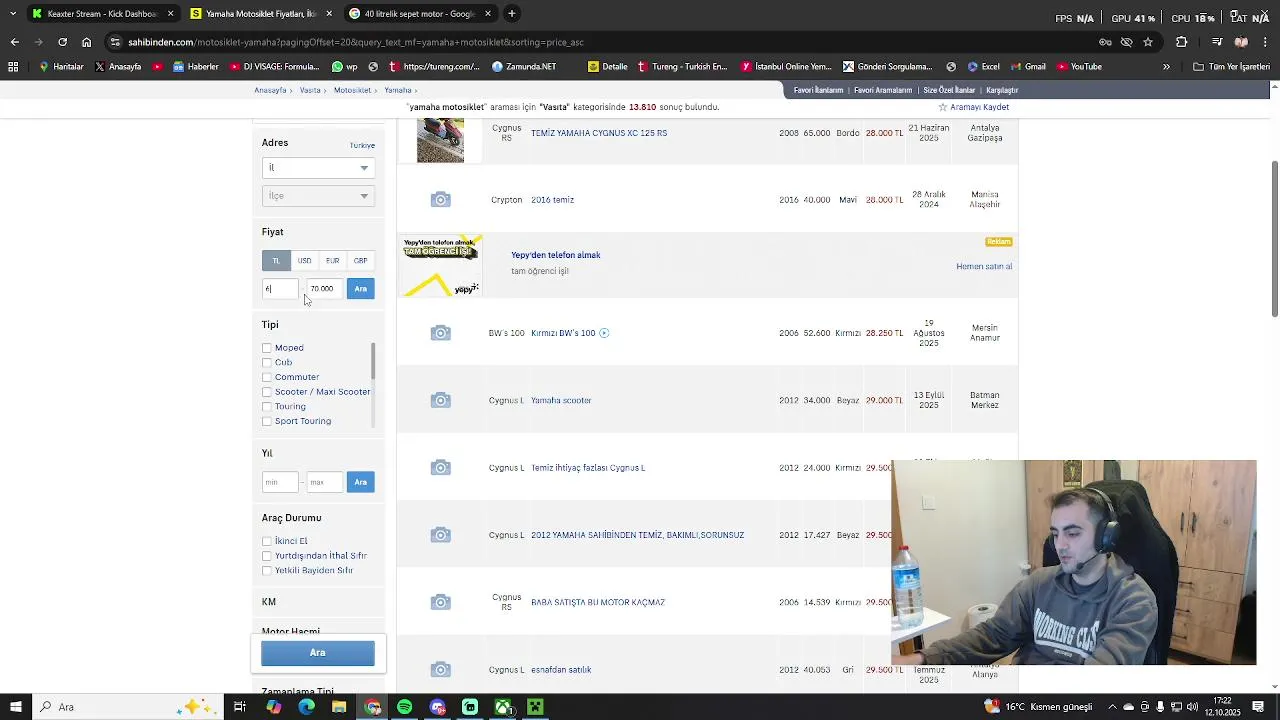Open the wp WhatsApp bookmark
Viewport: 1280px width, 720px height.
point(344,67)
